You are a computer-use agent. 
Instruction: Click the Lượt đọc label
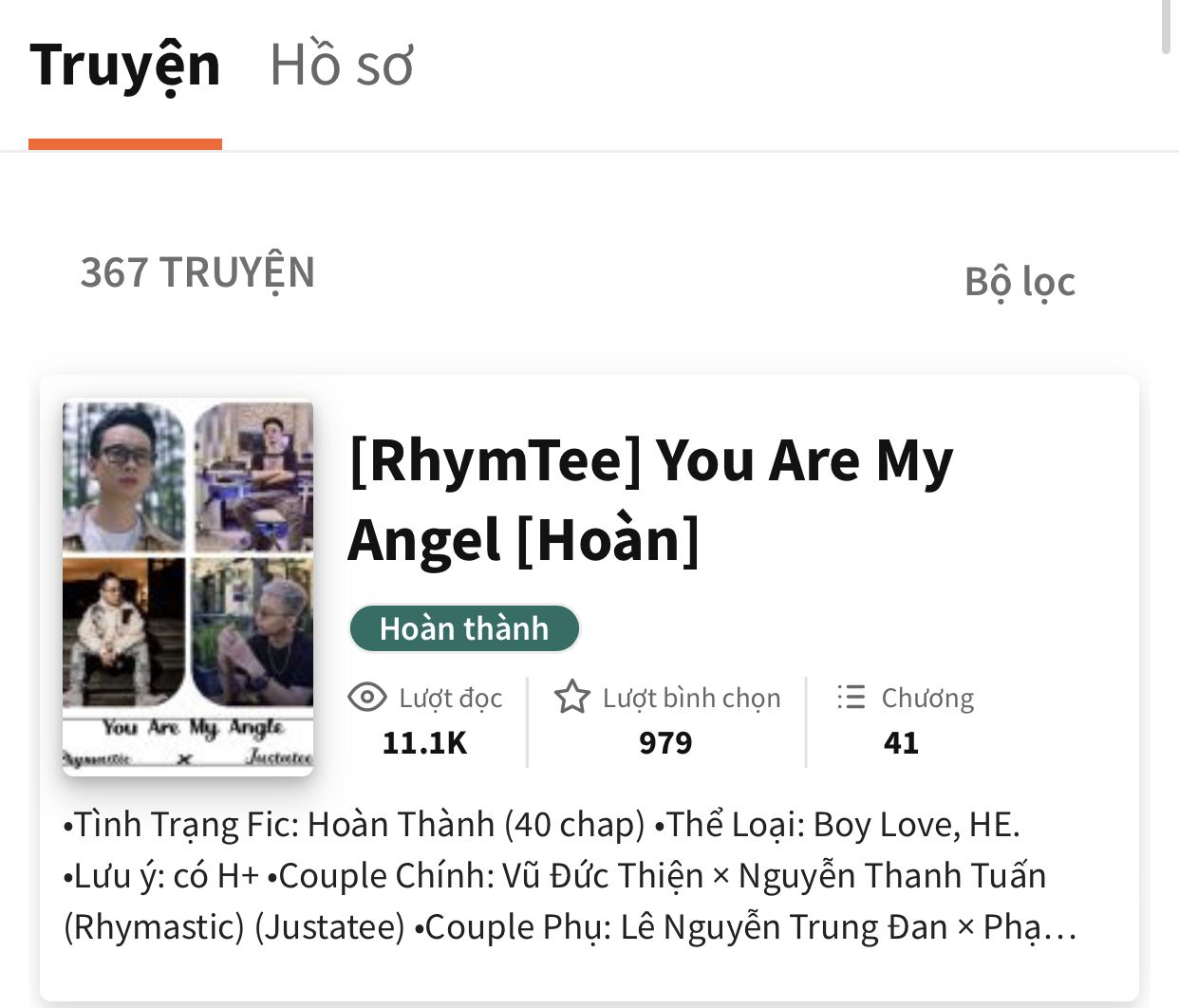(450, 699)
